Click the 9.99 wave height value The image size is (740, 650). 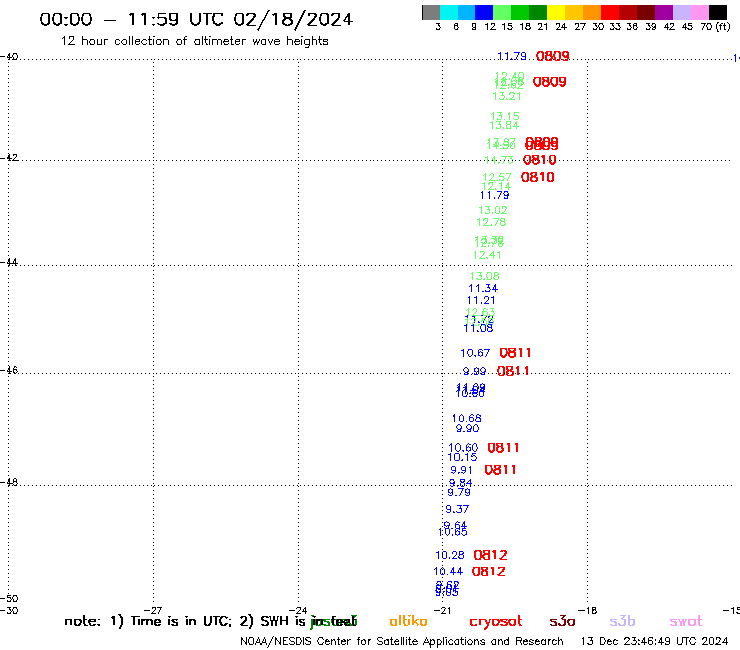click(x=474, y=371)
